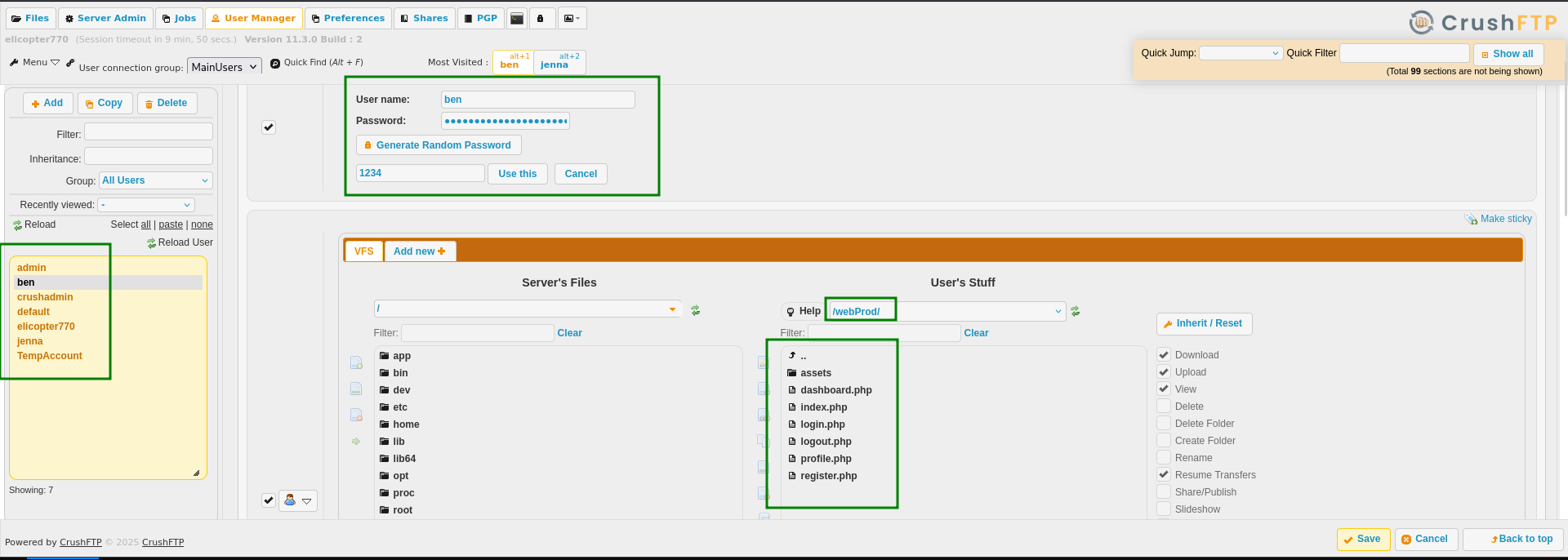The height and width of the screenshot is (560, 1568).
Task: Open the User connection group dropdown
Action: [x=225, y=67]
